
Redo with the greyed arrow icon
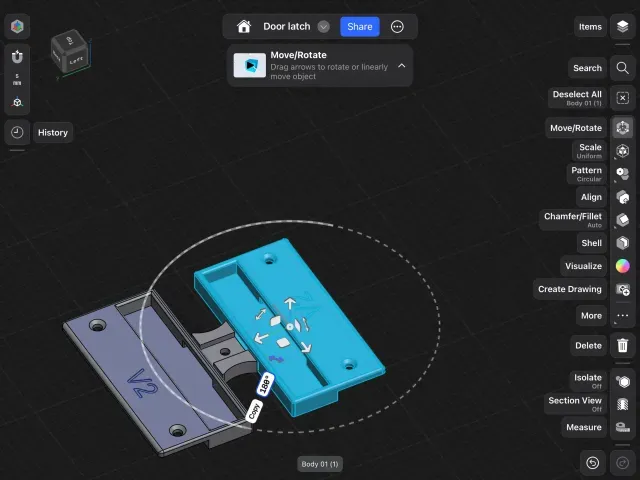pos(622,462)
